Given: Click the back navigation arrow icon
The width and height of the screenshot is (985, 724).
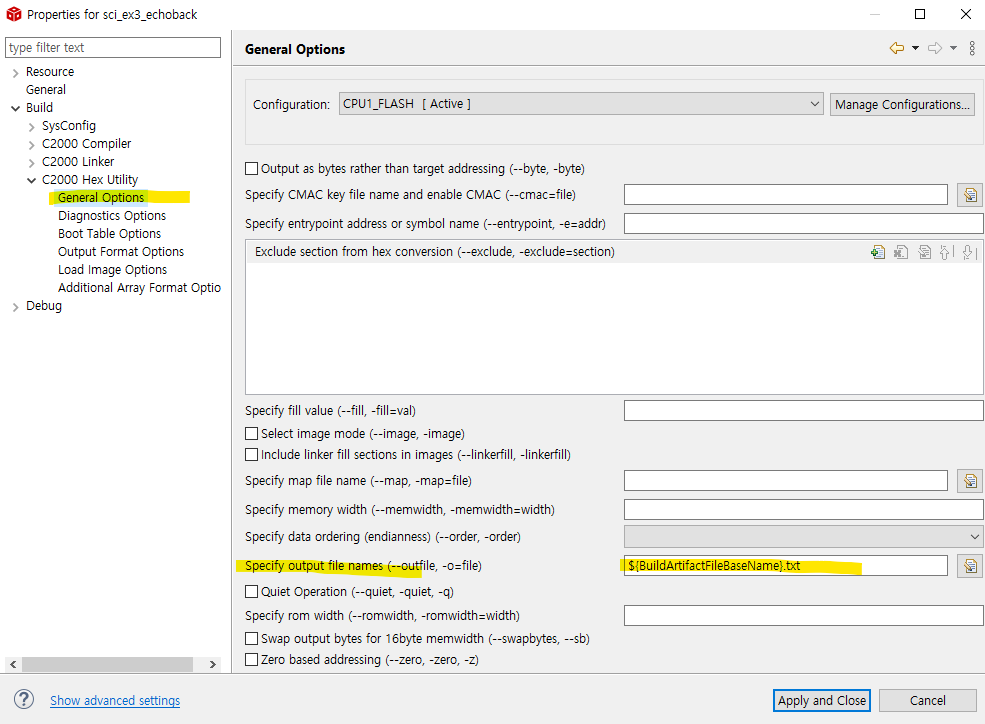Looking at the screenshot, I should [x=896, y=48].
